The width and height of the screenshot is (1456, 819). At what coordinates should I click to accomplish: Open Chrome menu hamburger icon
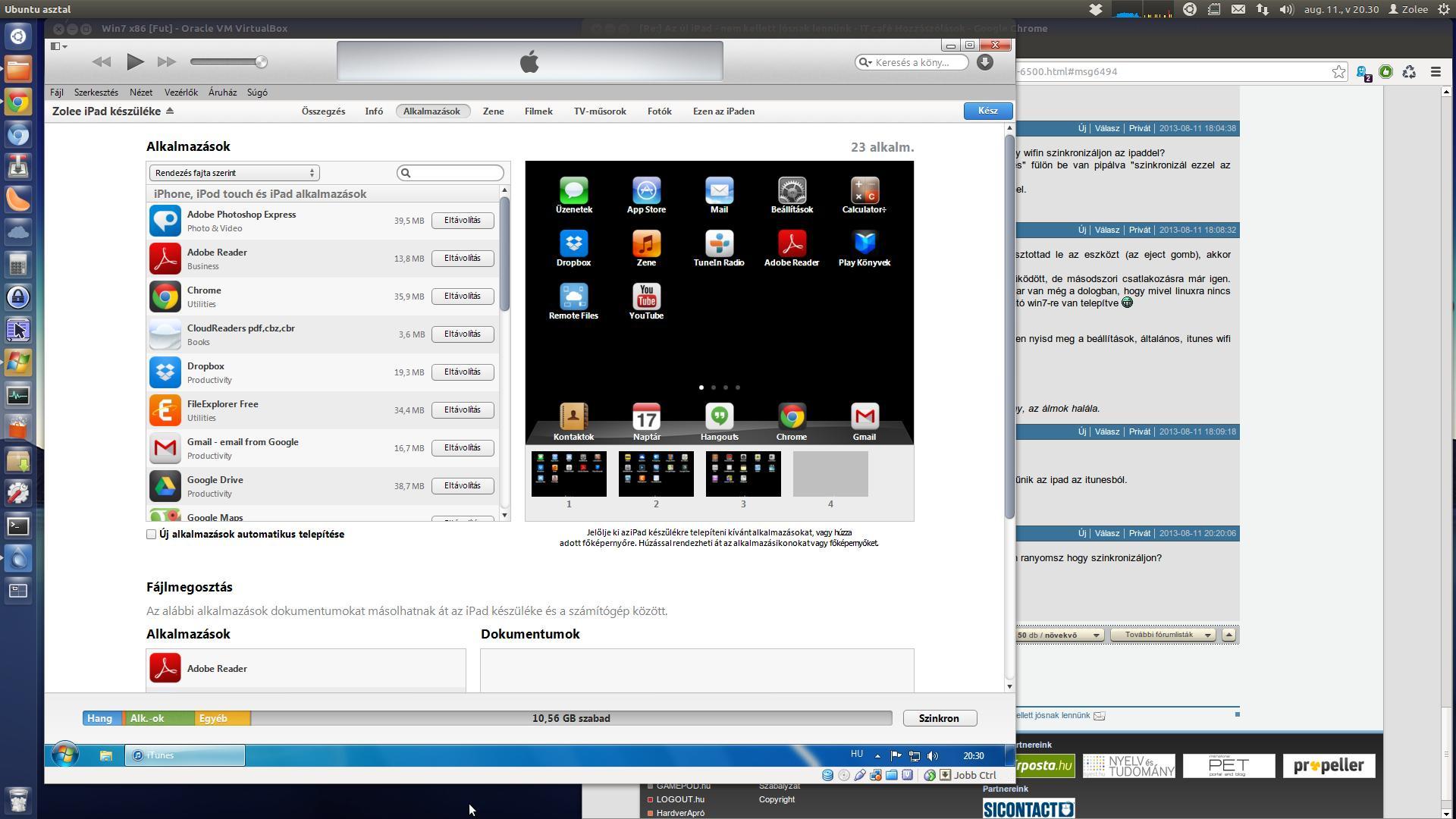click(x=1436, y=71)
